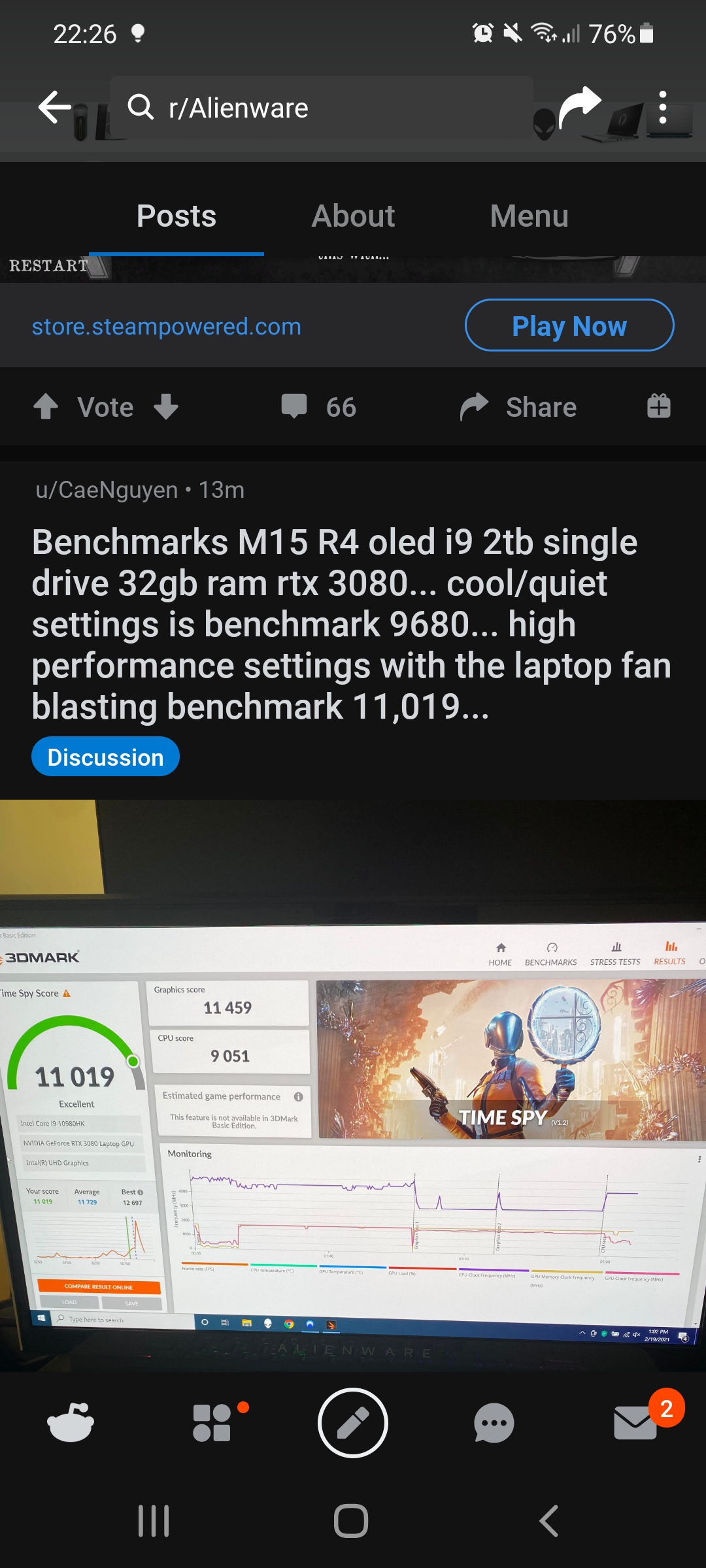Viewport: 706px width, 1568px height.
Task: Tap the back arrow in the header
Action: (55, 108)
